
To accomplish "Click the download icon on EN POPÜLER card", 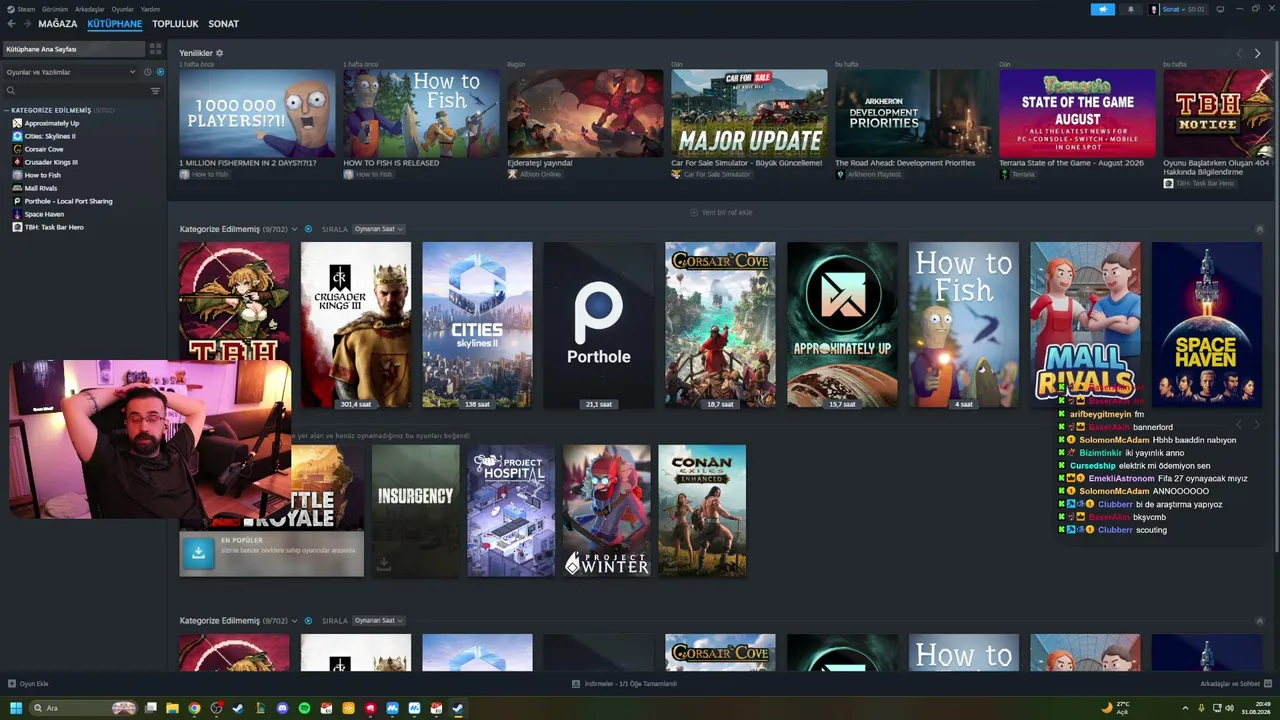I will point(198,552).
